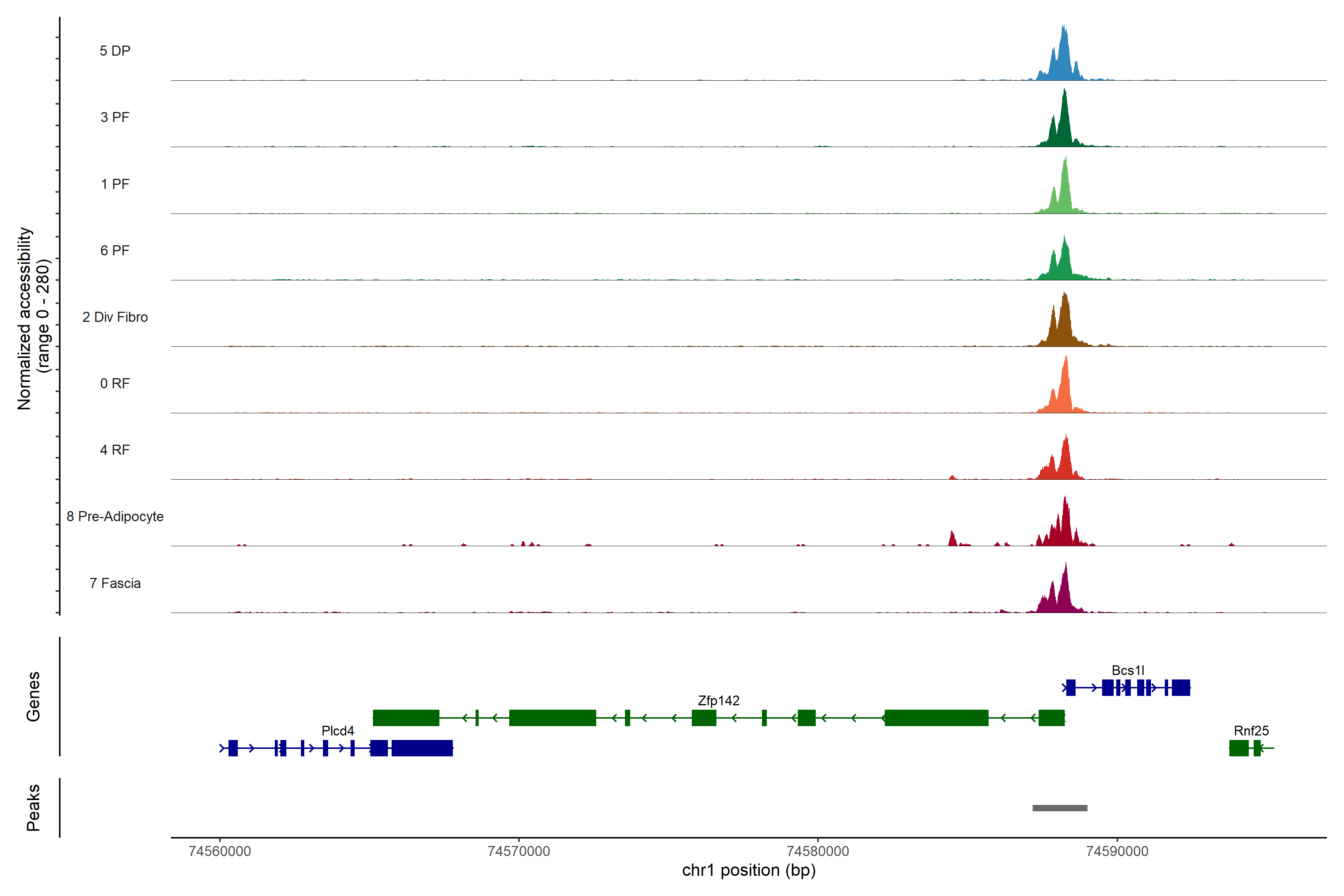This screenshot has width=1344, height=896.
Task: Click the 74570000 axis tick label
Action: tap(518, 852)
